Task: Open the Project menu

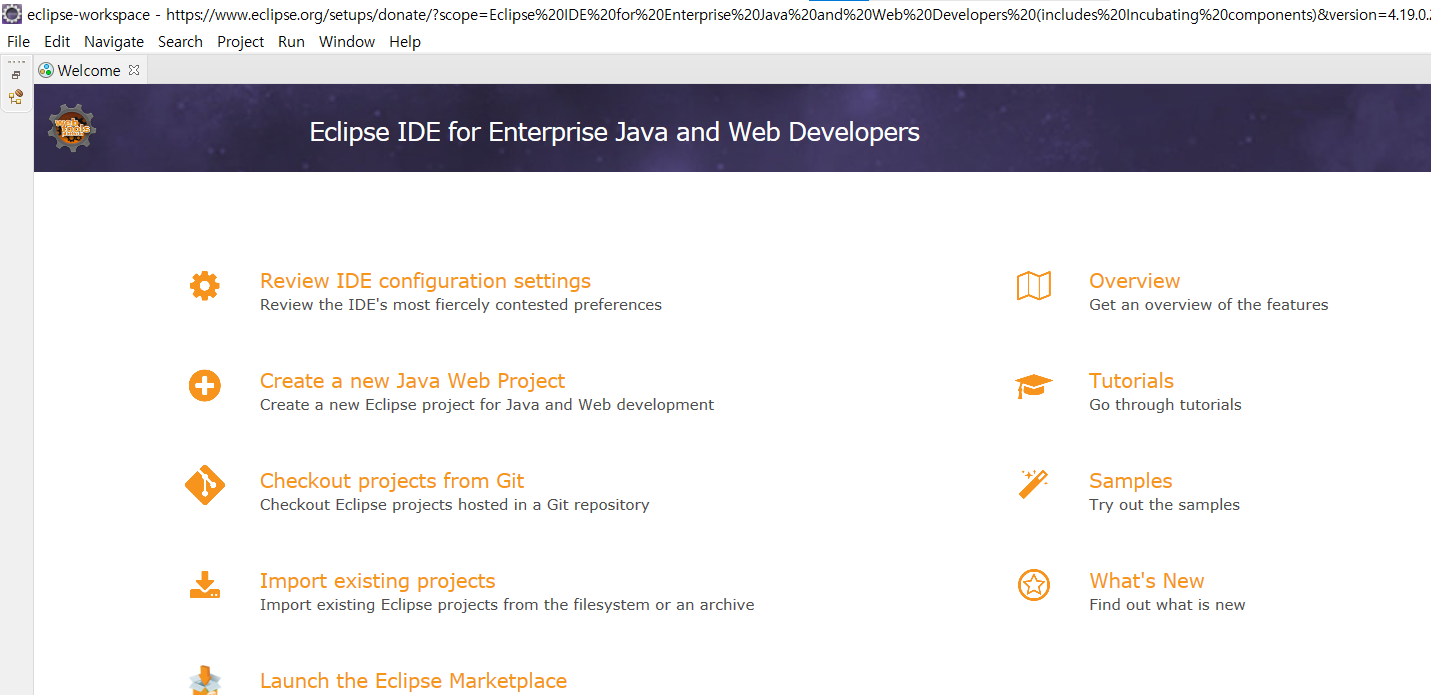Action: pos(241,42)
